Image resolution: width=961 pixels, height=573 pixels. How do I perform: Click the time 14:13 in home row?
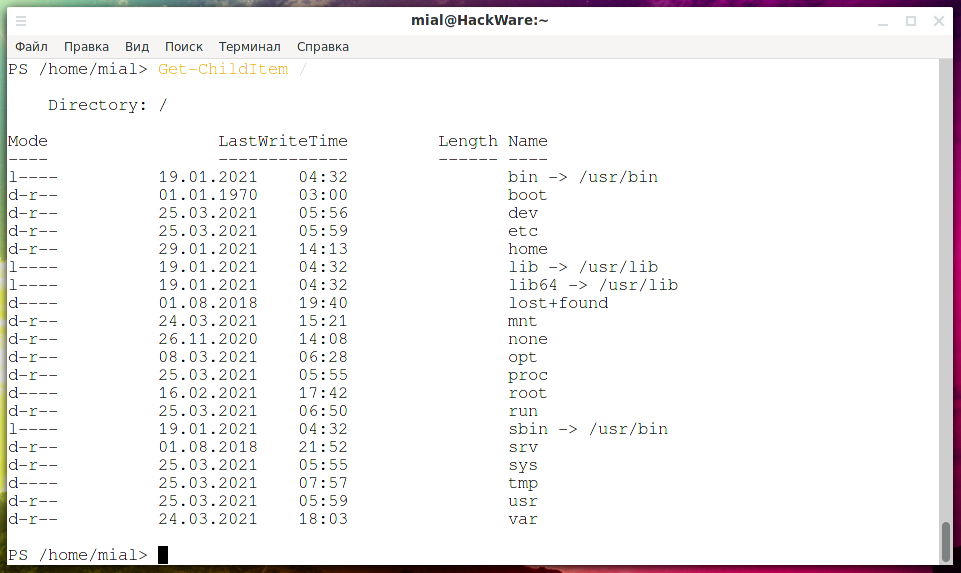point(323,249)
